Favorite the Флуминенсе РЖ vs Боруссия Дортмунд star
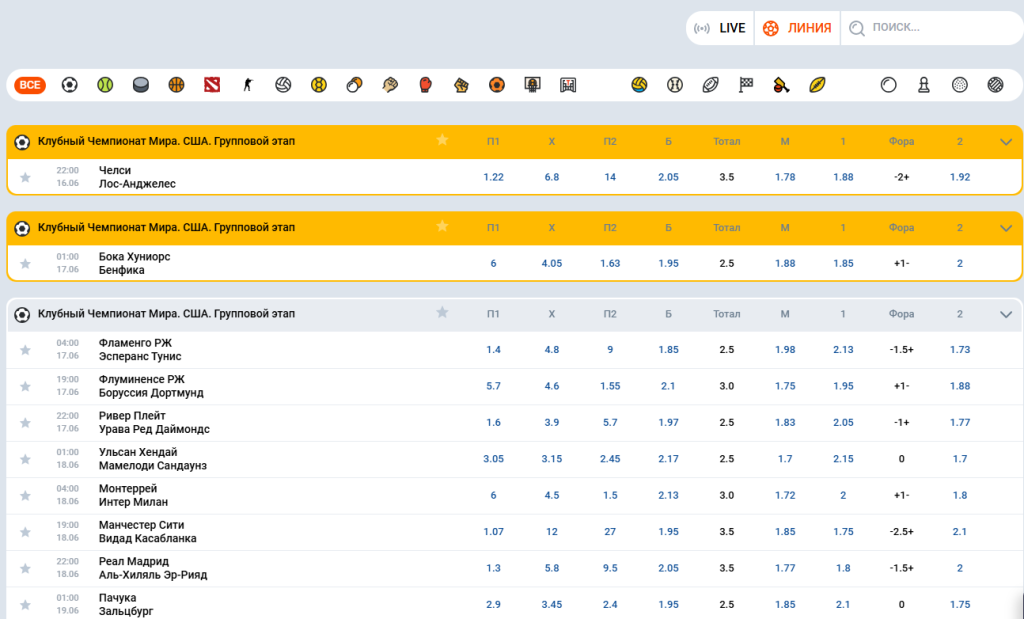 pyautogui.click(x=25, y=387)
